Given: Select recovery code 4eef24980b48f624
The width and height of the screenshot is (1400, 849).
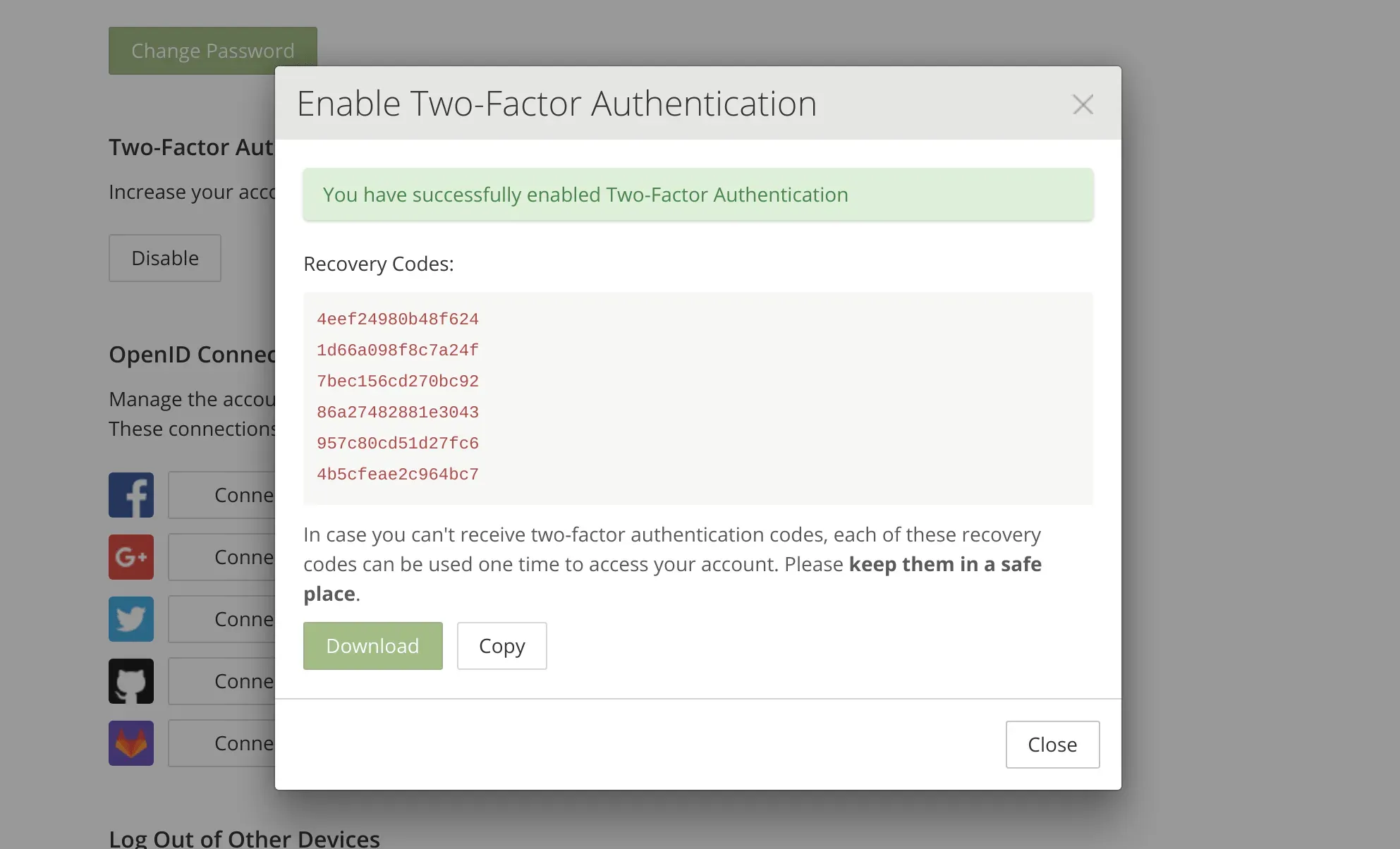Looking at the screenshot, I should tap(397, 318).
